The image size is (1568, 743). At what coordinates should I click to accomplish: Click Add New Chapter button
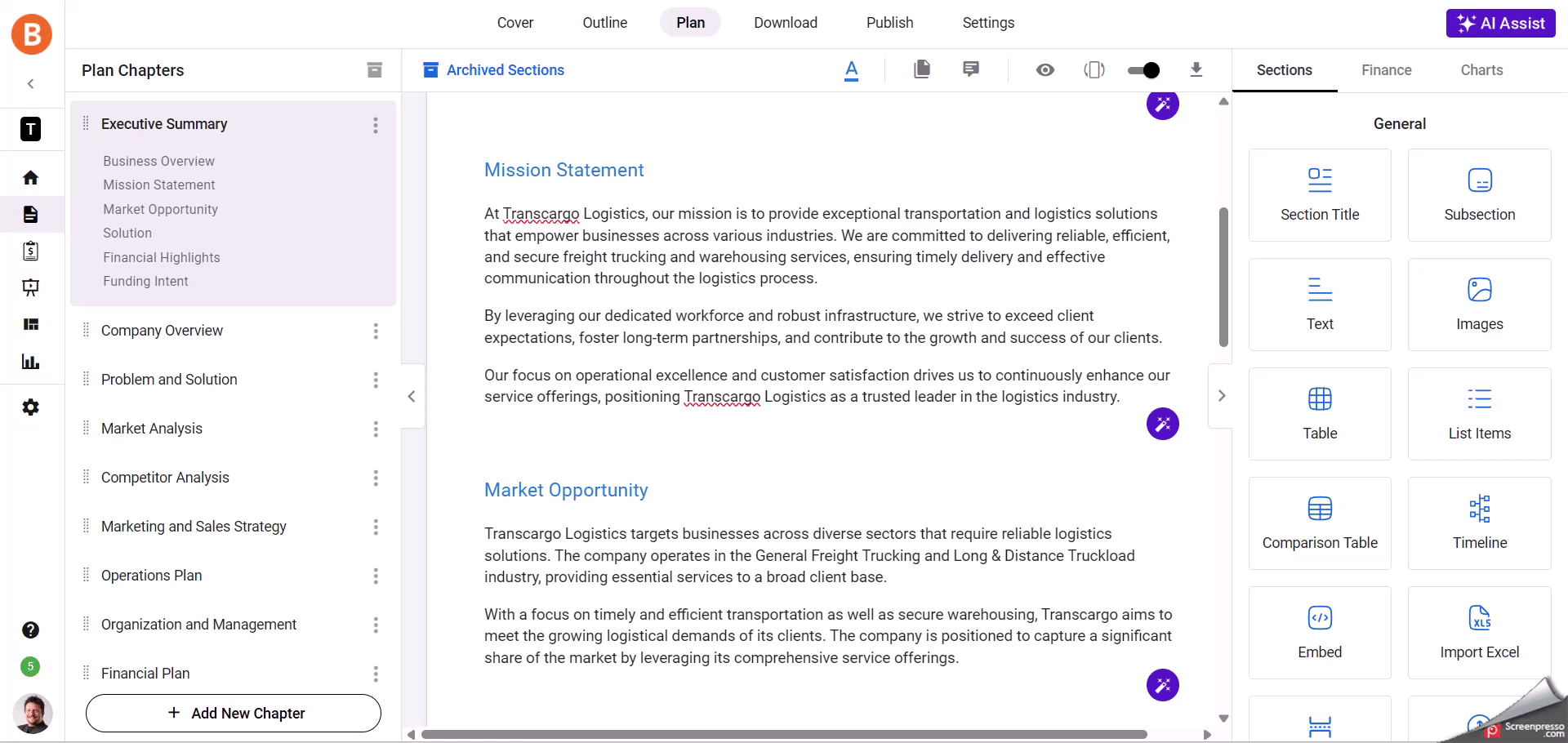pos(234,714)
